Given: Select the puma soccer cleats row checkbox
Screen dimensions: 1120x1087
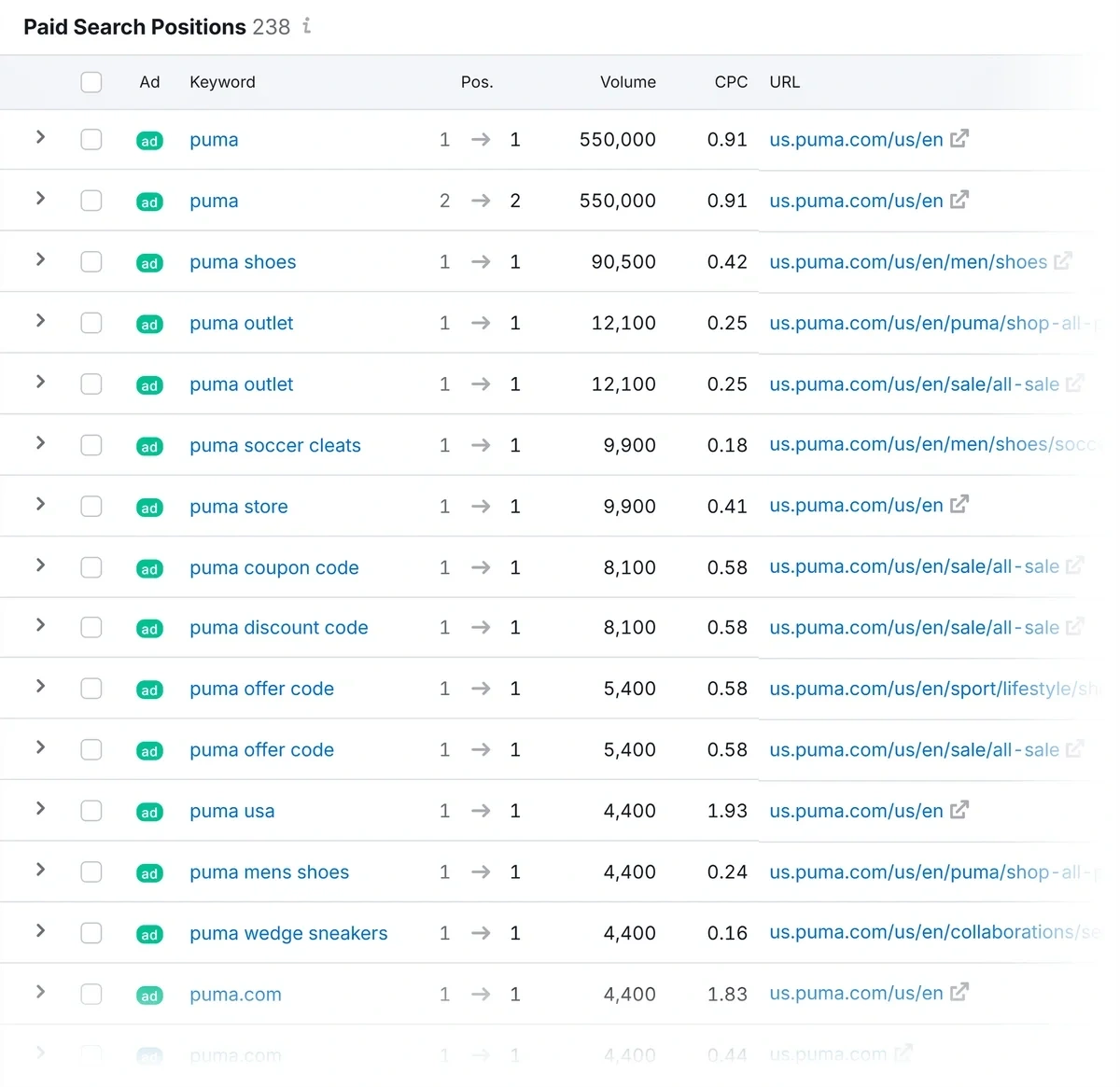Looking at the screenshot, I should 91,445.
